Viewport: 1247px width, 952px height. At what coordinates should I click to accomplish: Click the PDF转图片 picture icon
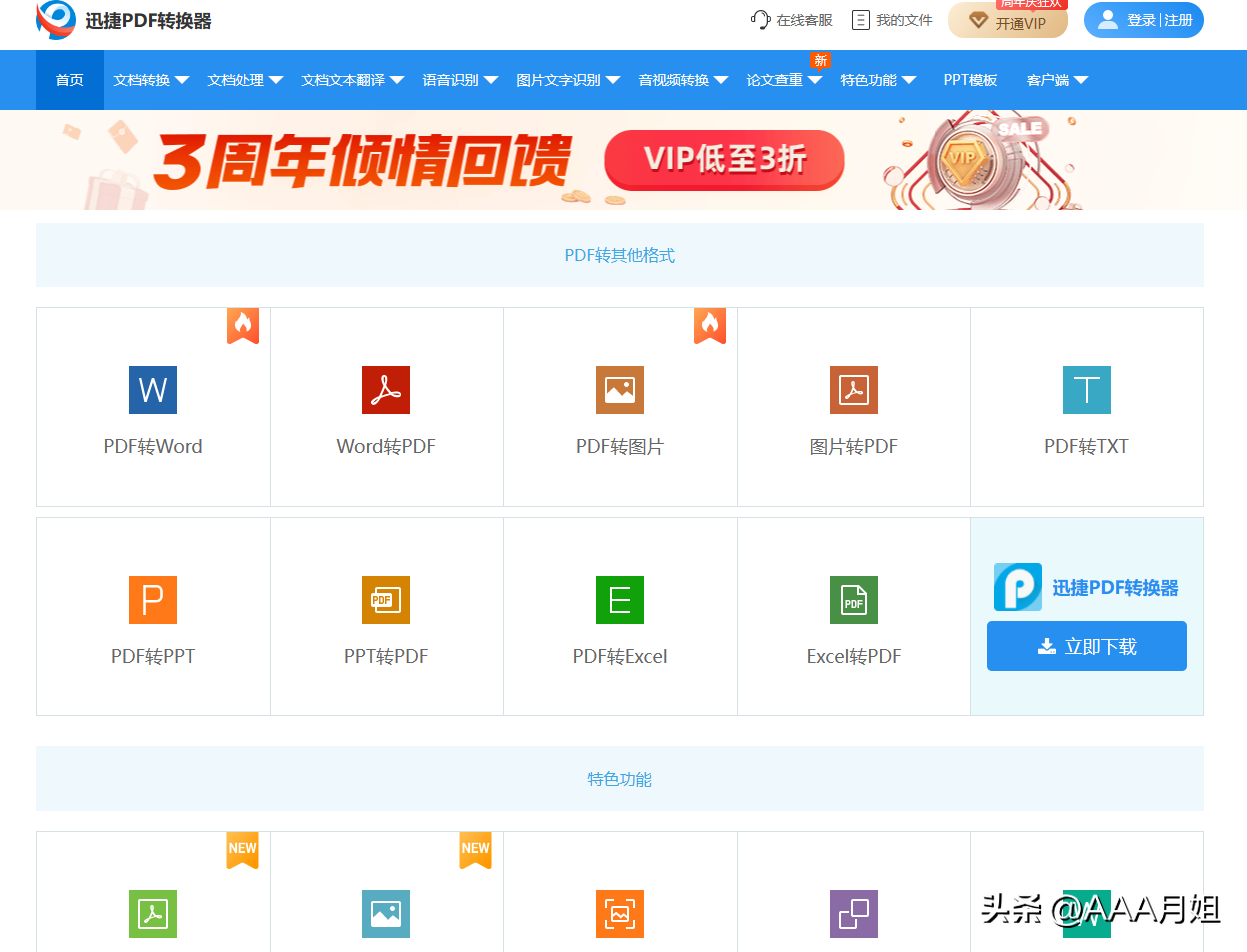[620, 390]
